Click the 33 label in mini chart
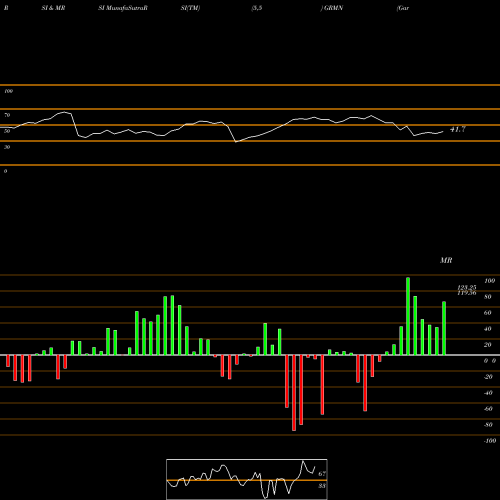The image size is (500, 500). [322, 486]
